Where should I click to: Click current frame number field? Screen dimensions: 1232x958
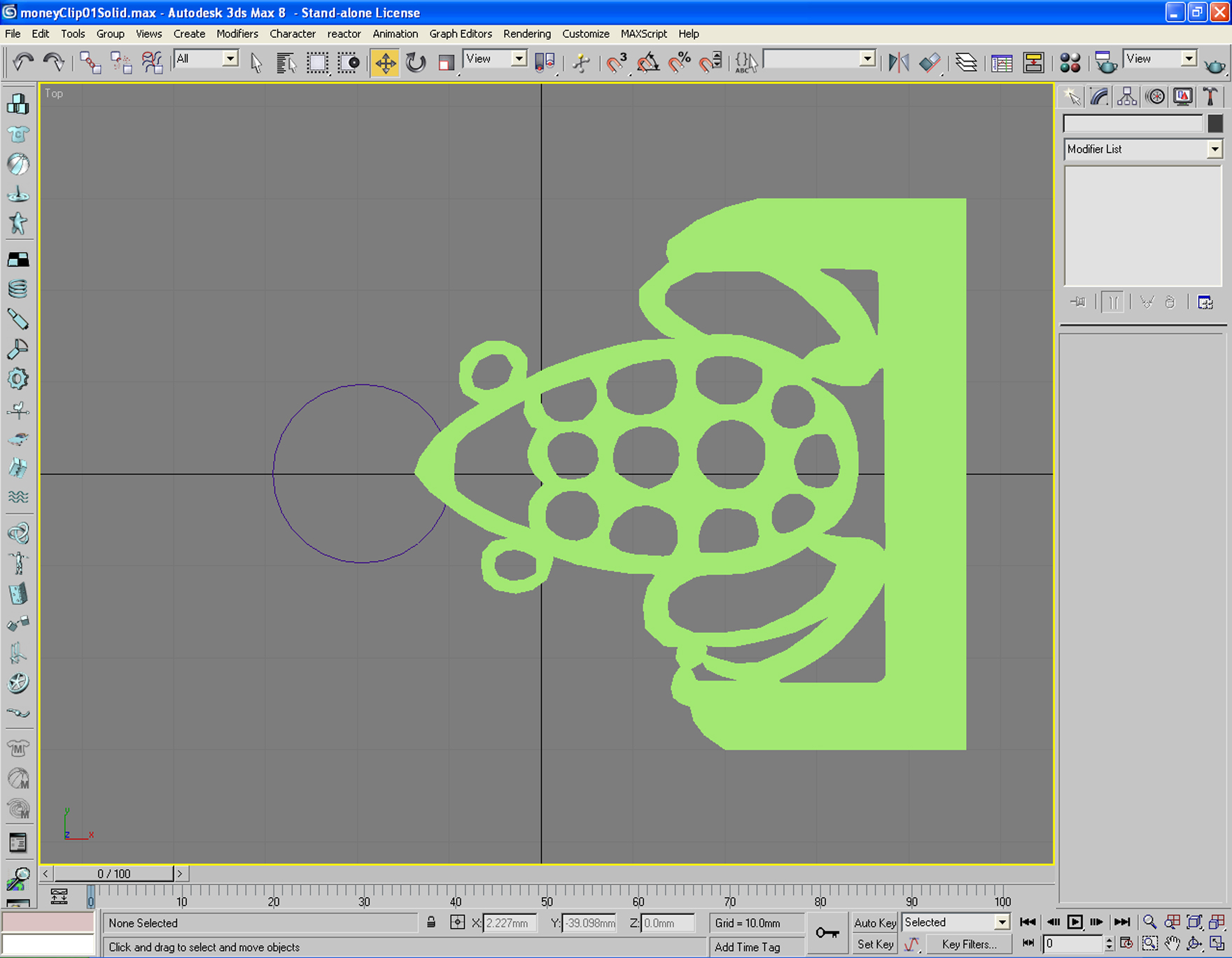[1072, 943]
